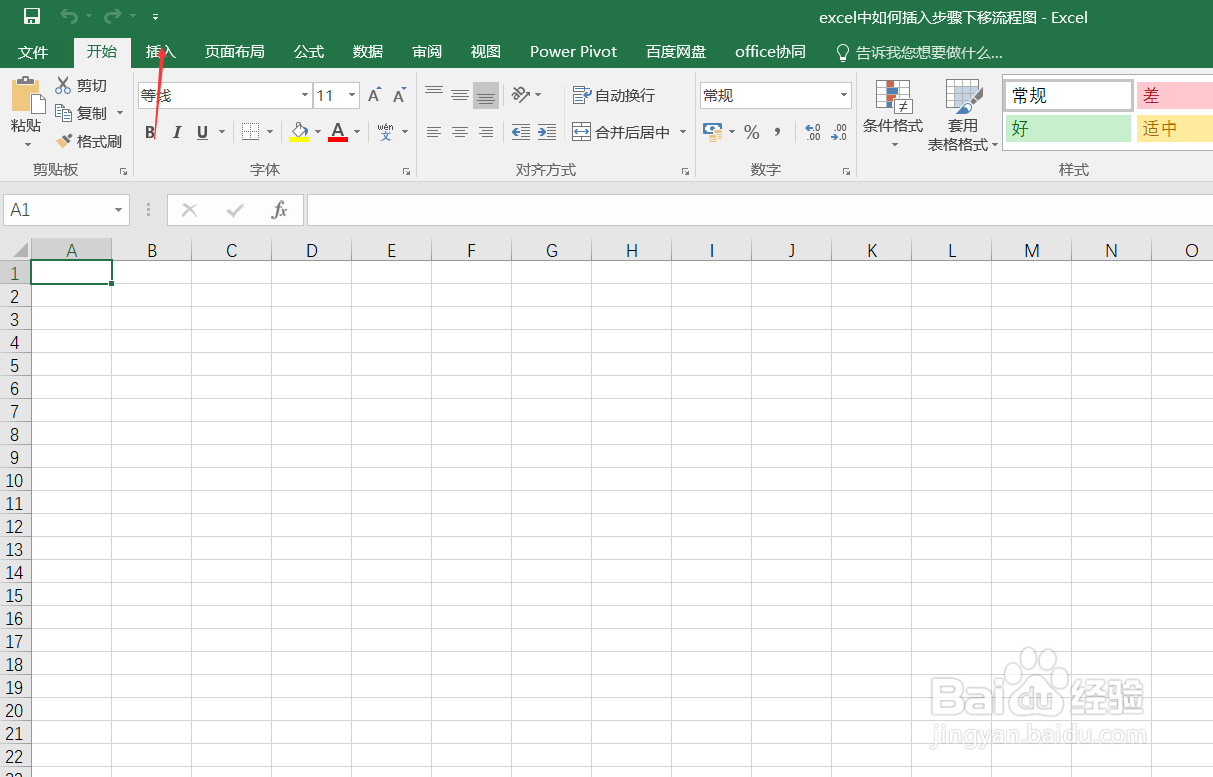The width and height of the screenshot is (1213, 777).
Task: Activate the 格式刷 format painter
Action: 89,141
